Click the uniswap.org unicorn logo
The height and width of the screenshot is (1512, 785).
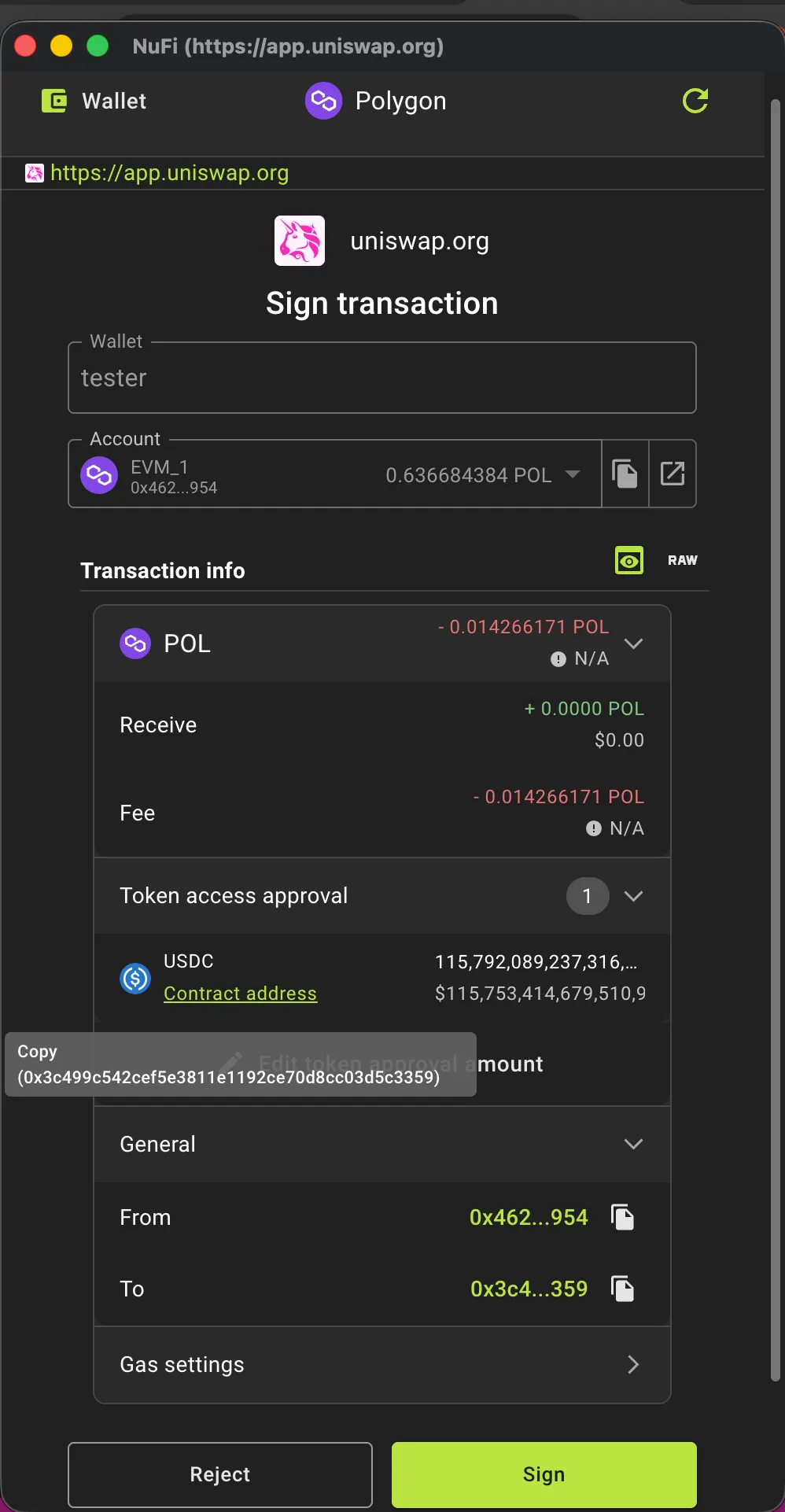(x=299, y=240)
